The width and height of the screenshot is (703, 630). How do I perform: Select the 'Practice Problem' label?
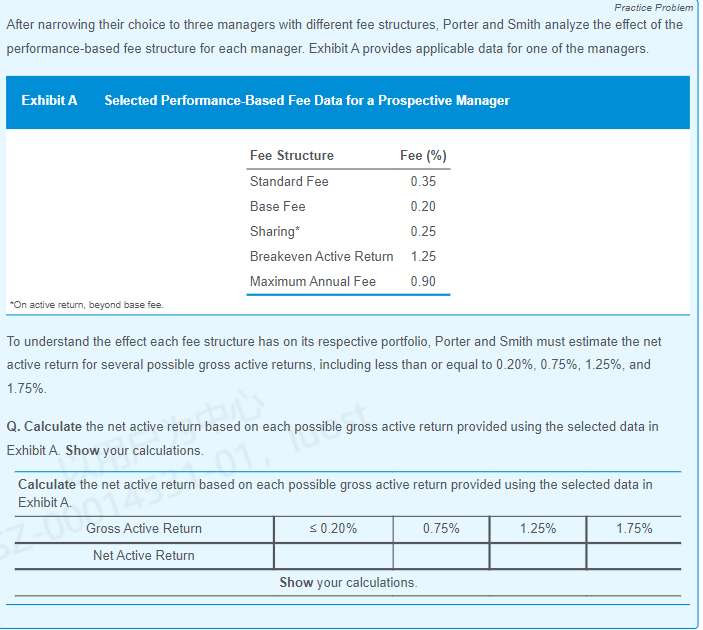click(653, 7)
